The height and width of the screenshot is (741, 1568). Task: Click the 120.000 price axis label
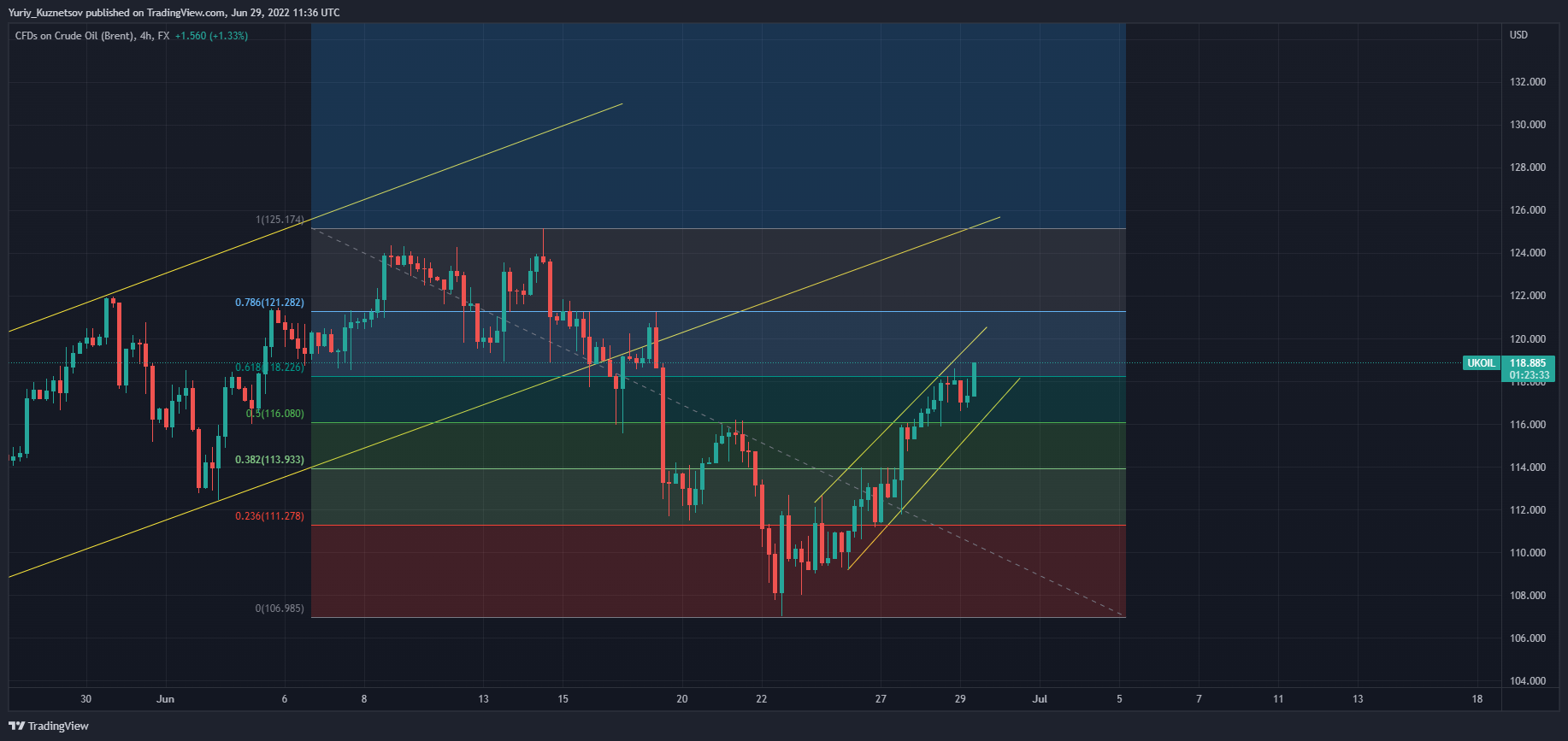[1528, 339]
